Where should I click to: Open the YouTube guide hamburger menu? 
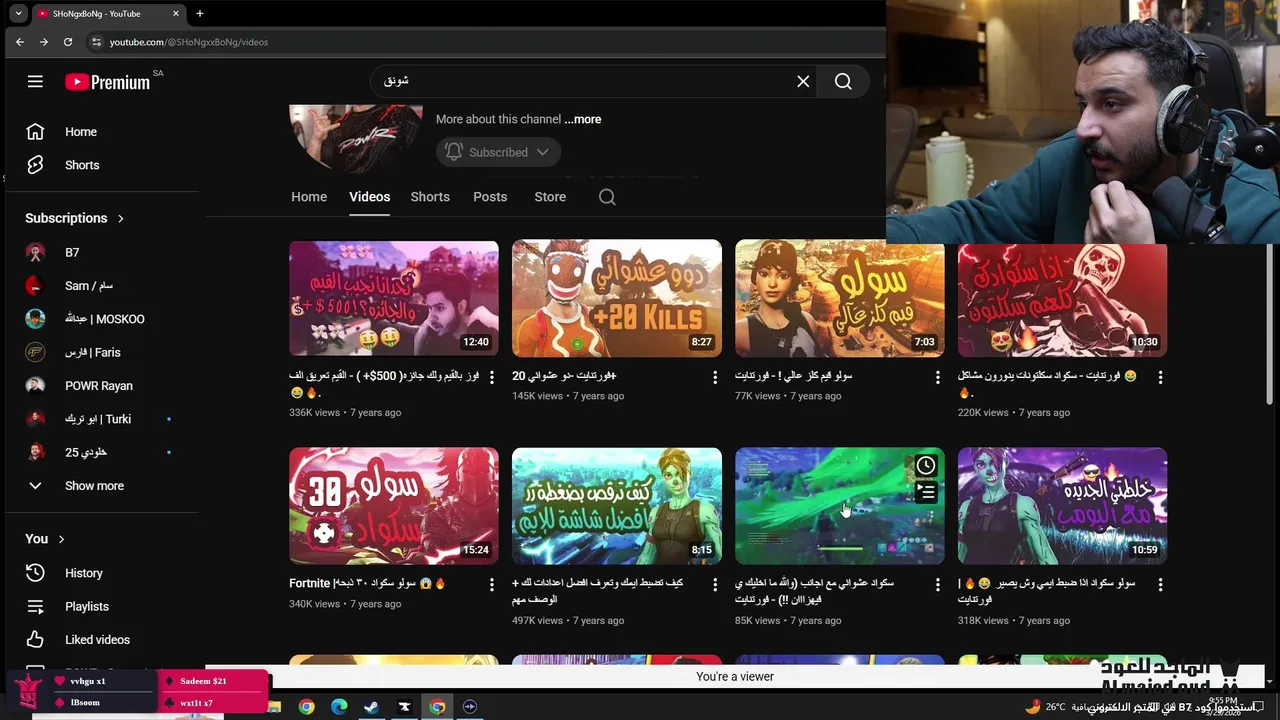point(35,82)
